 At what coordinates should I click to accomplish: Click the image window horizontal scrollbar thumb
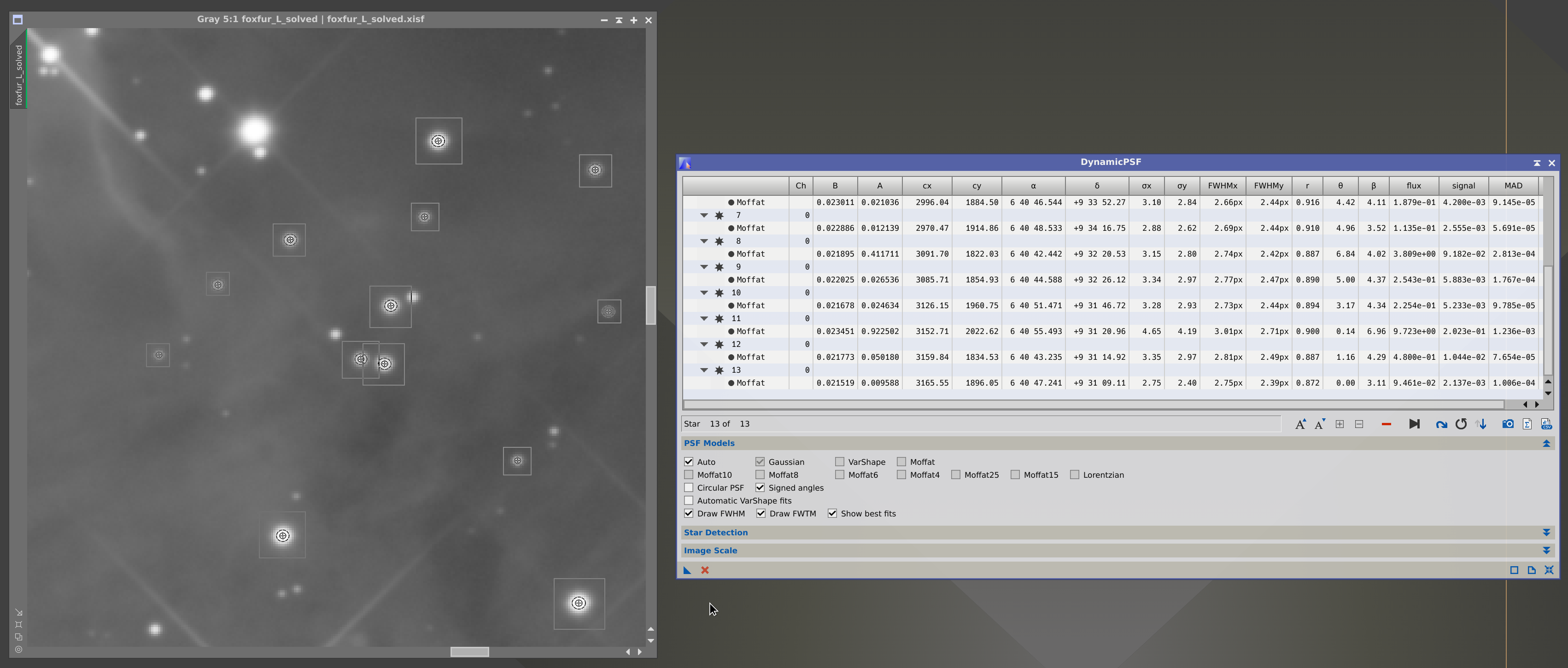tap(469, 651)
